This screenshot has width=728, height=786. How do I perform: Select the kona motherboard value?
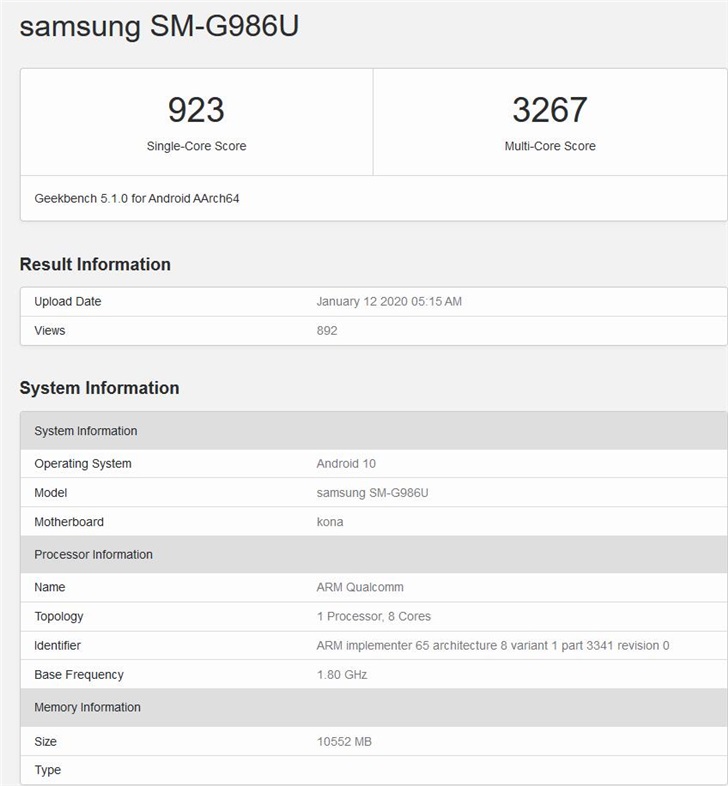click(330, 521)
